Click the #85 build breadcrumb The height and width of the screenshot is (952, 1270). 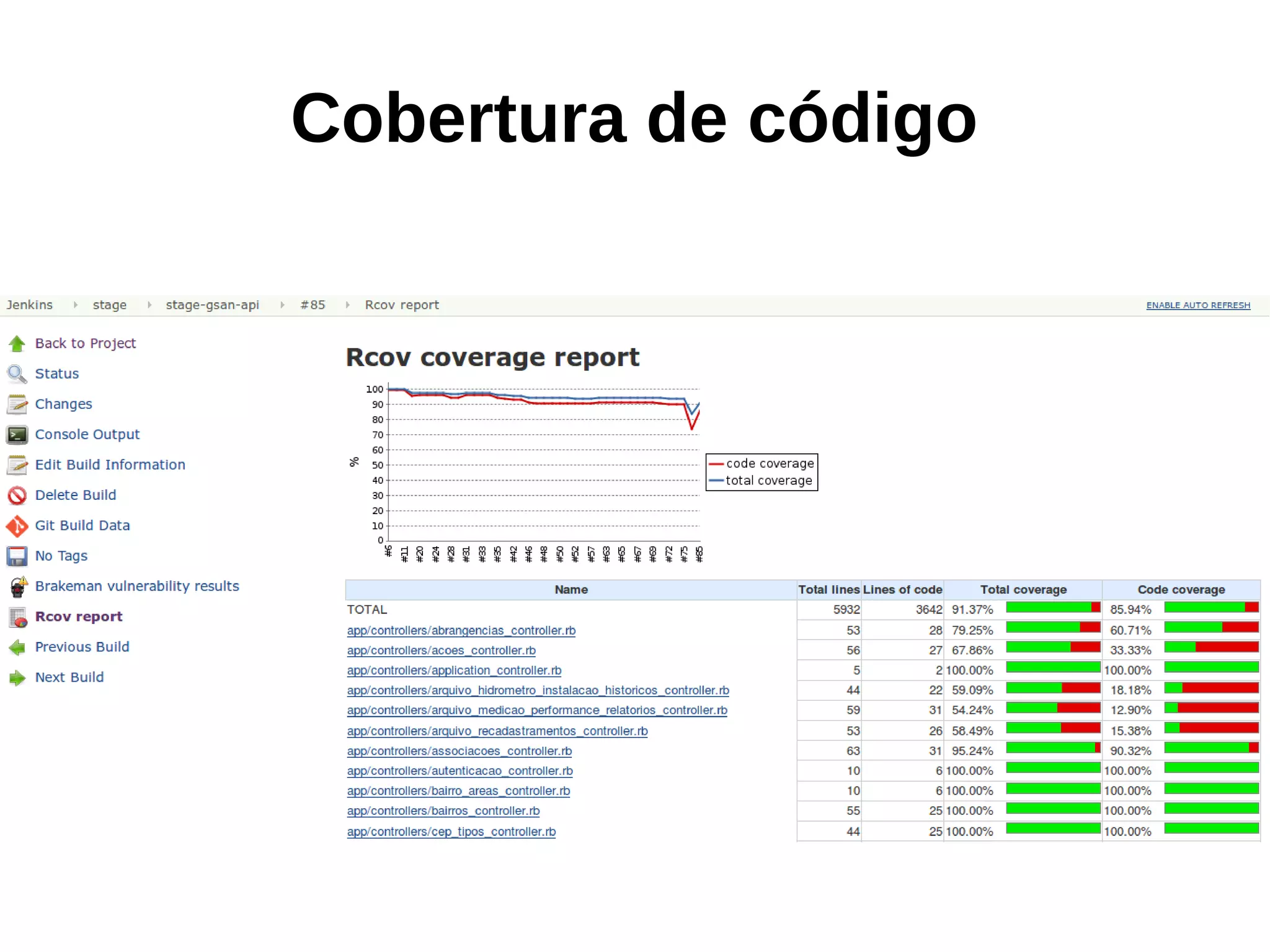[x=313, y=305]
